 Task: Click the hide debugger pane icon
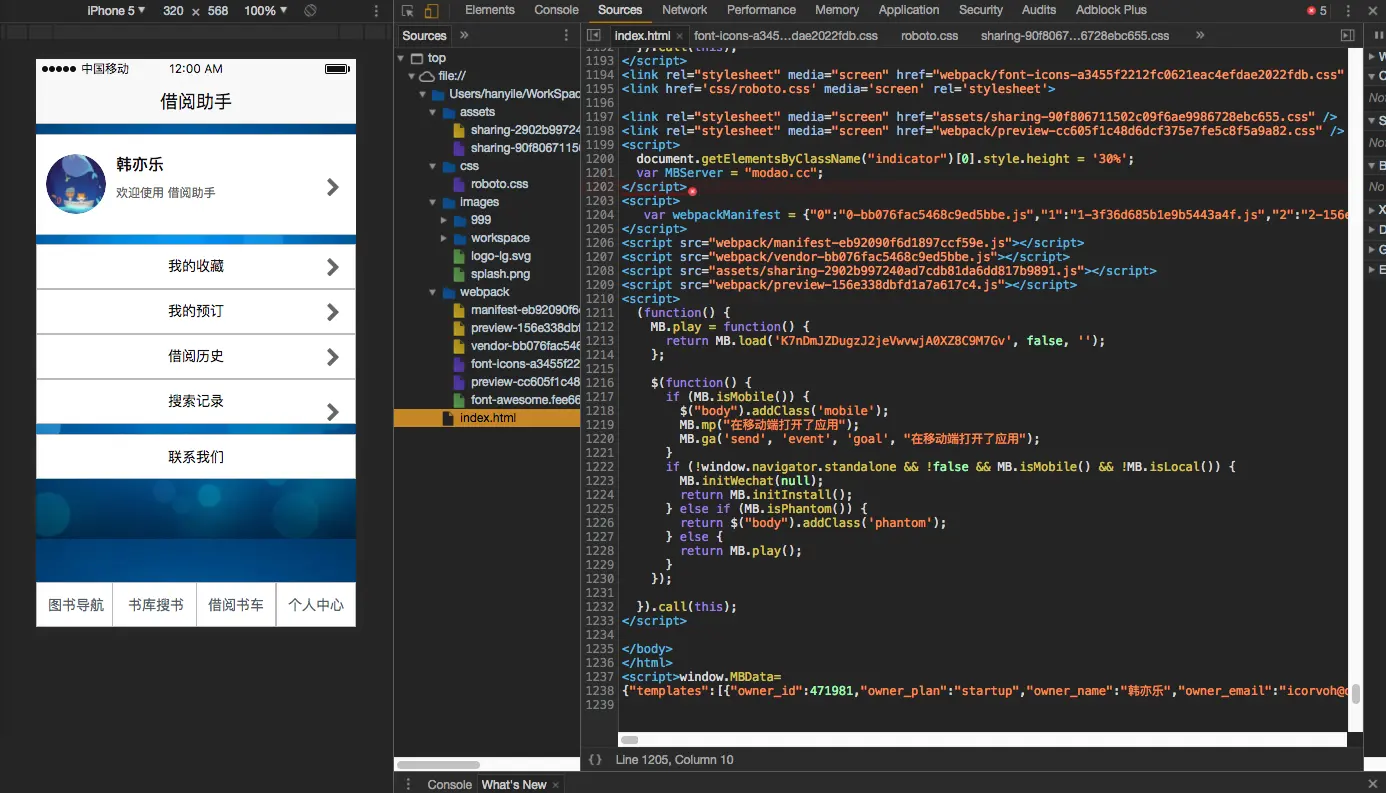point(1347,35)
